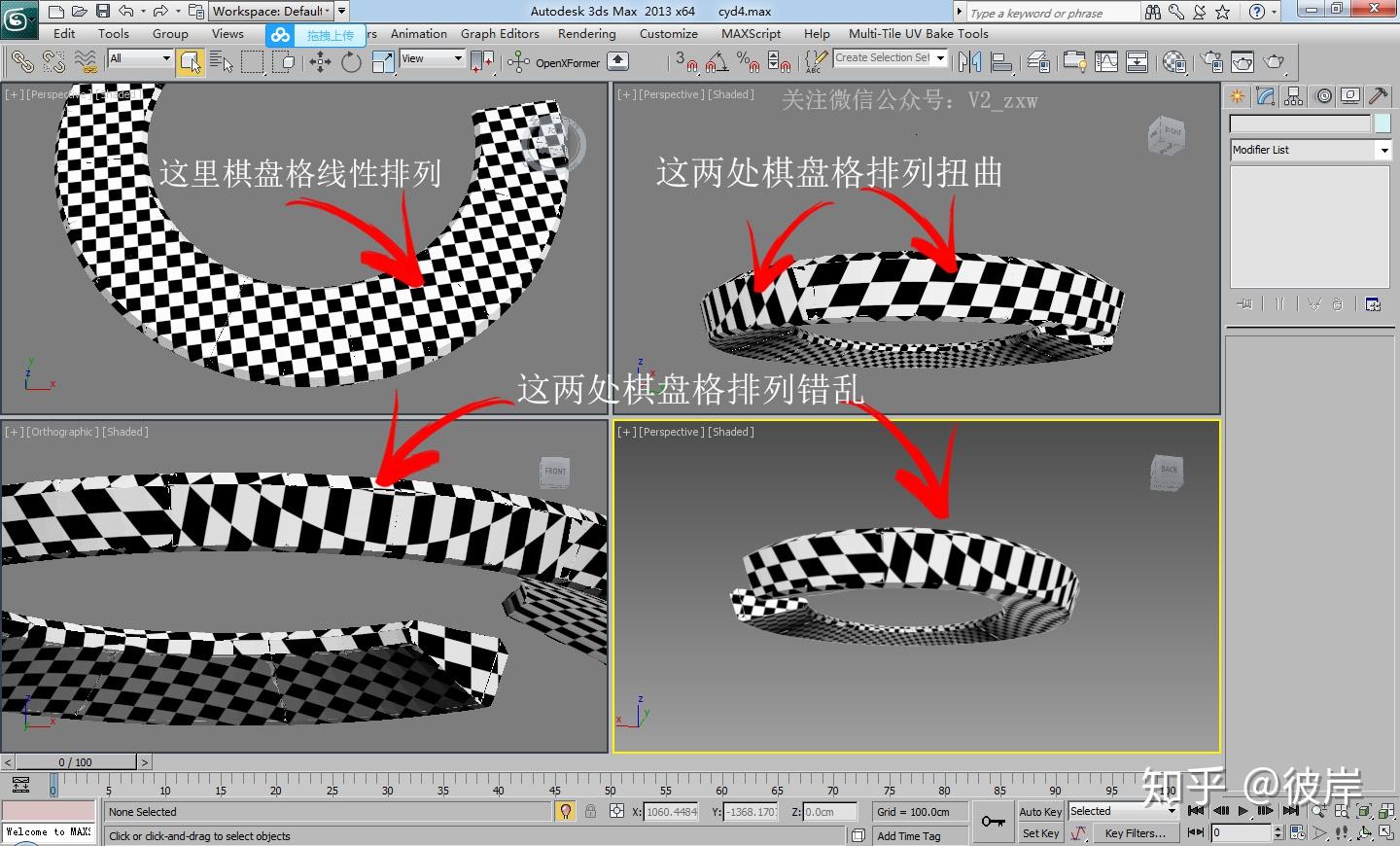The height and width of the screenshot is (846, 1400).
Task: Toggle Auto Key mode
Action: (1040, 812)
